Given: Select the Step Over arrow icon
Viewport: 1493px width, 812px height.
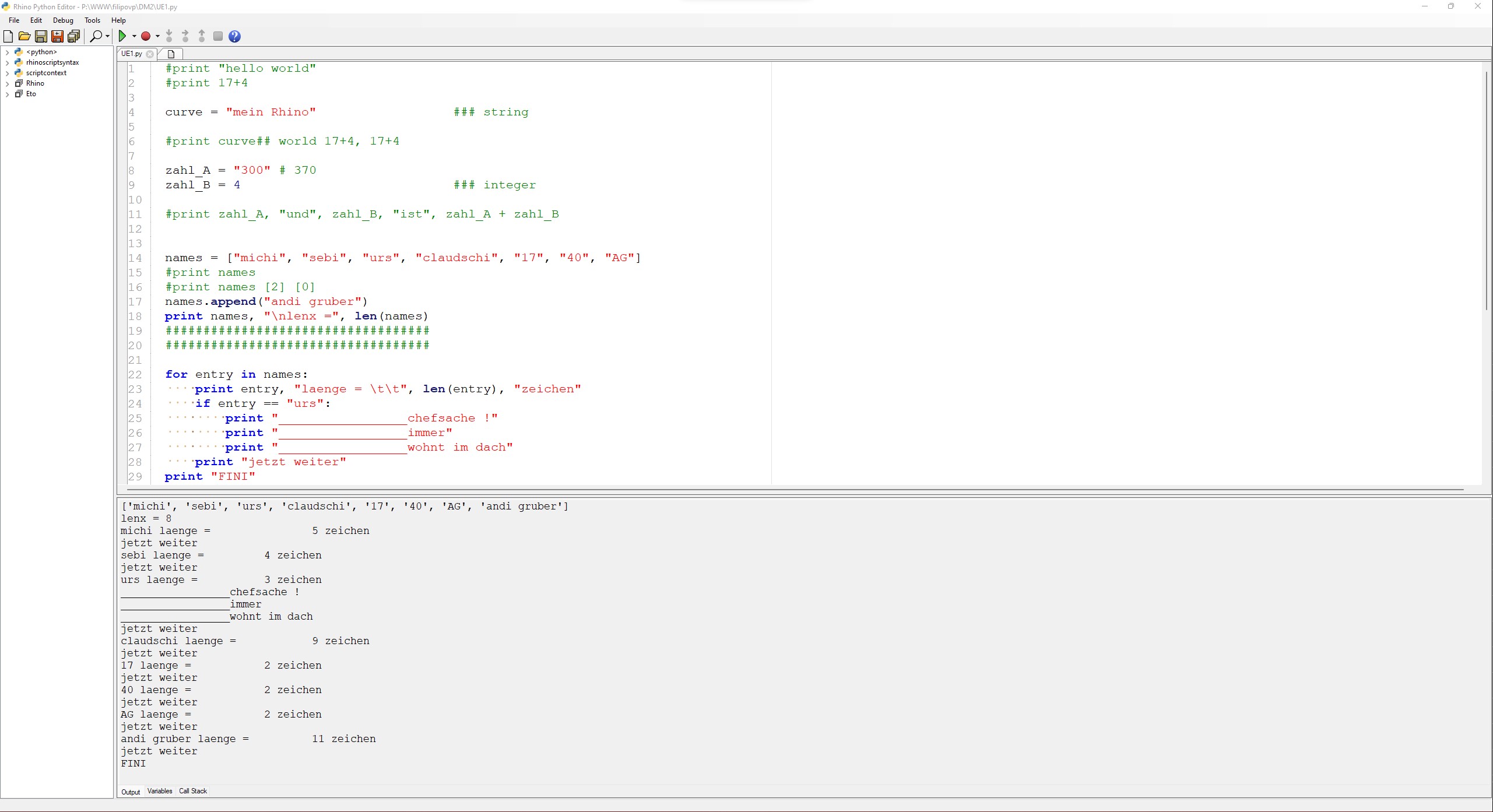Looking at the screenshot, I should click(185, 36).
